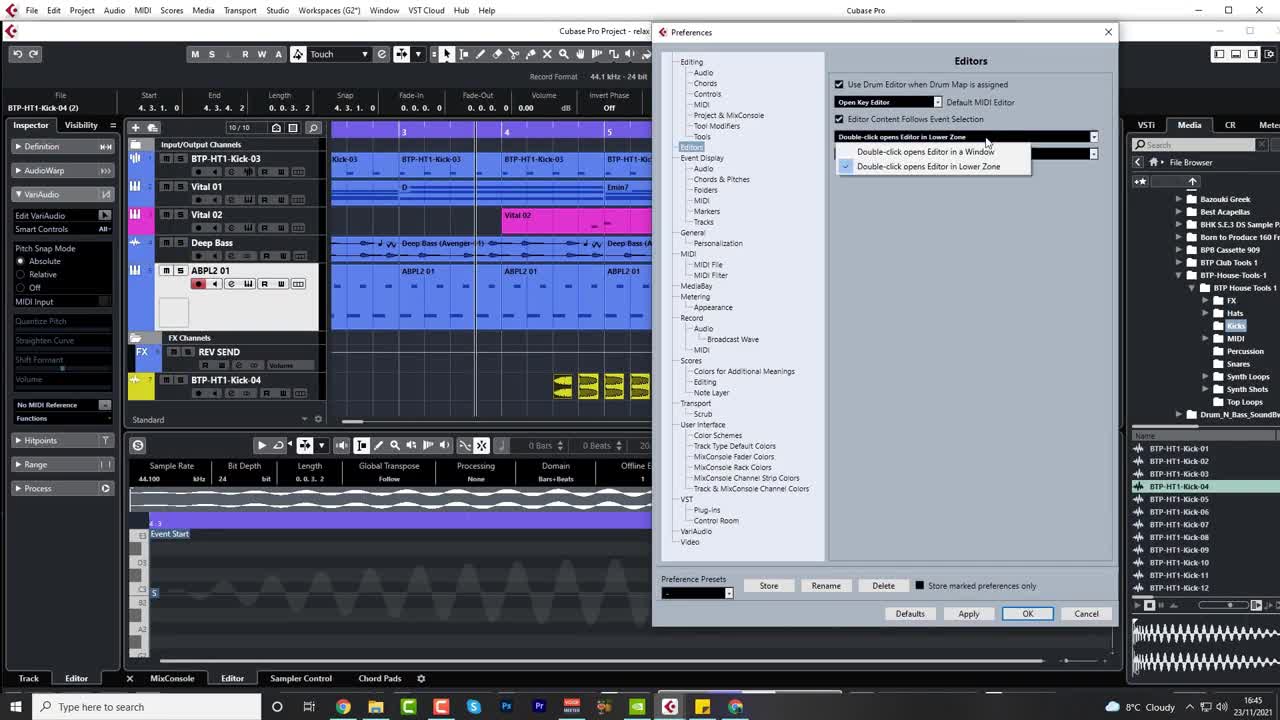Click Favorites star icon in Media browser
The height and width of the screenshot is (720, 1280).
pyautogui.click(x=1140, y=181)
